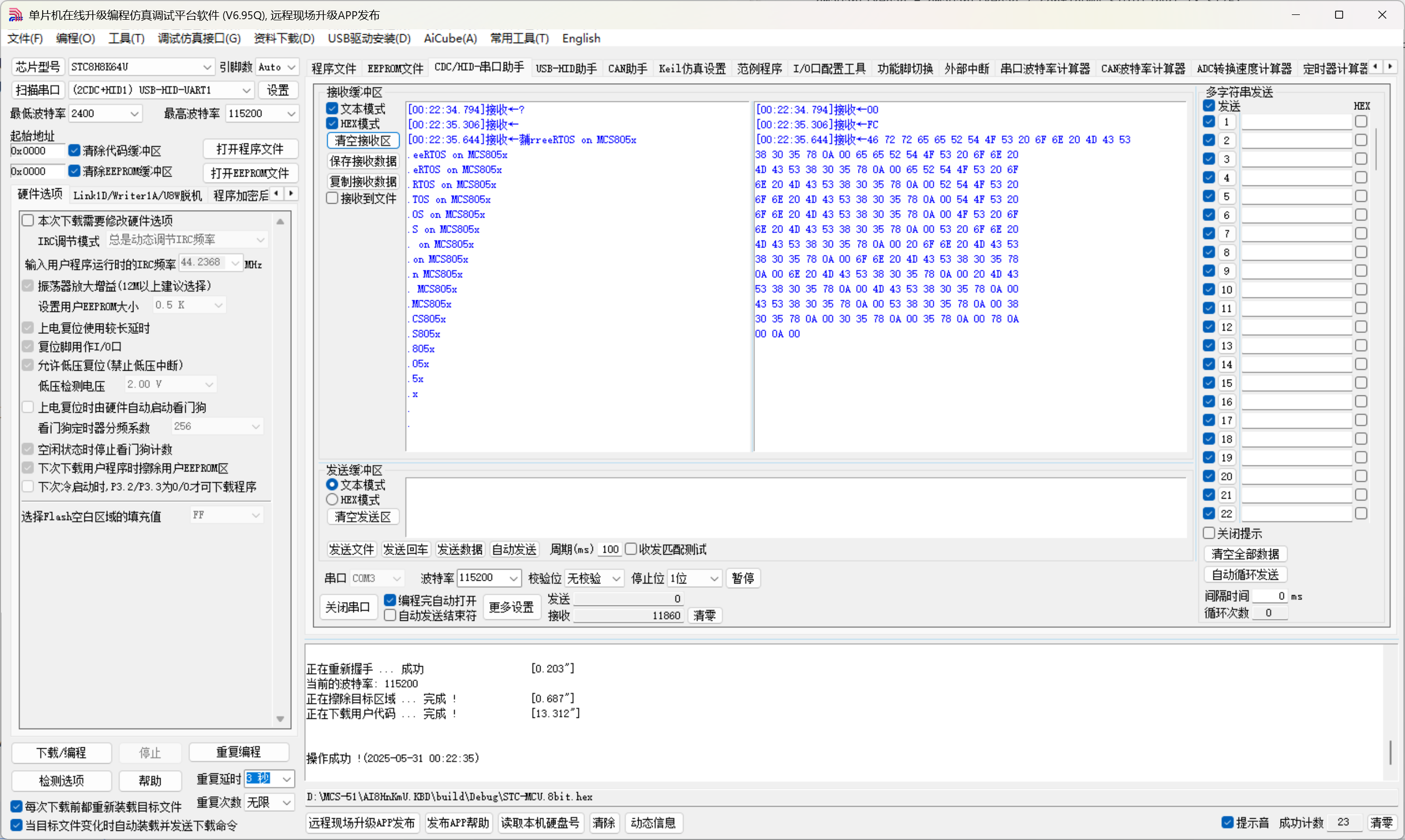Click left arrow beside 程序加密后 tab
The height and width of the screenshot is (840, 1405).
[x=276, y=194]
